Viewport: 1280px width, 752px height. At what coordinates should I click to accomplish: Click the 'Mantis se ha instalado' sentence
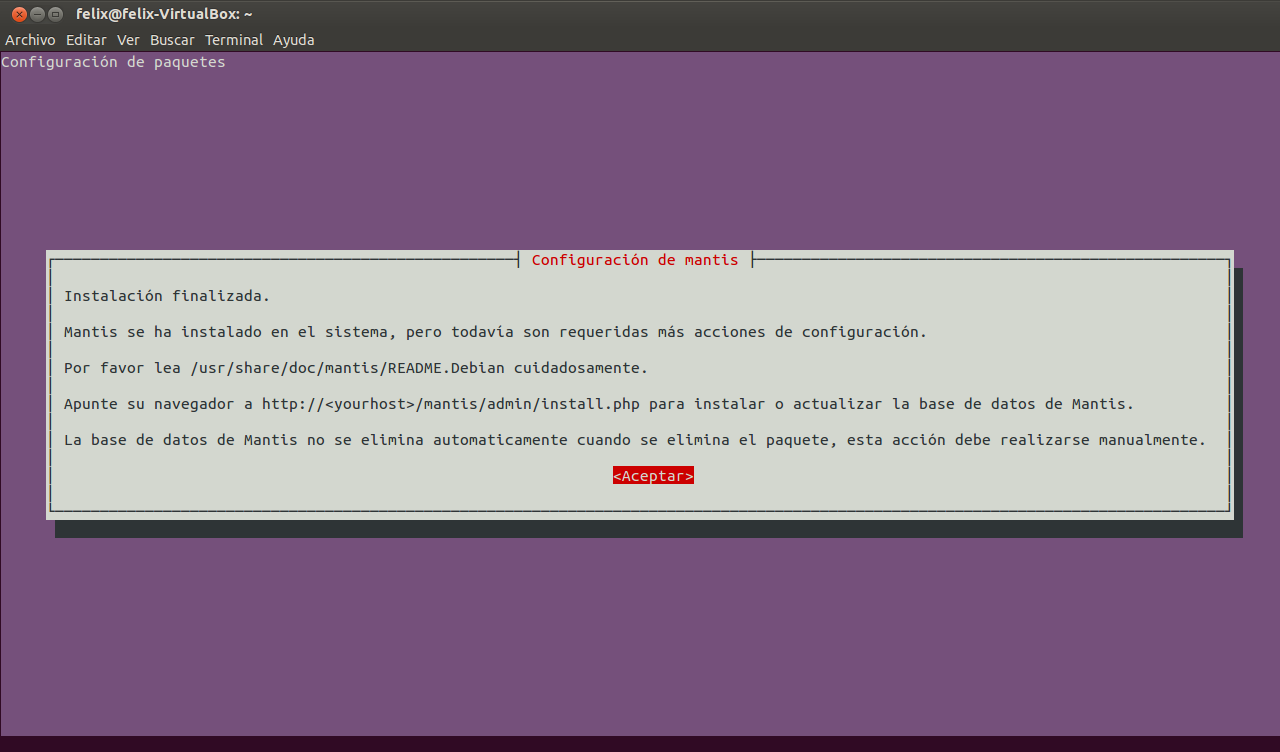[x=495, y=332]
